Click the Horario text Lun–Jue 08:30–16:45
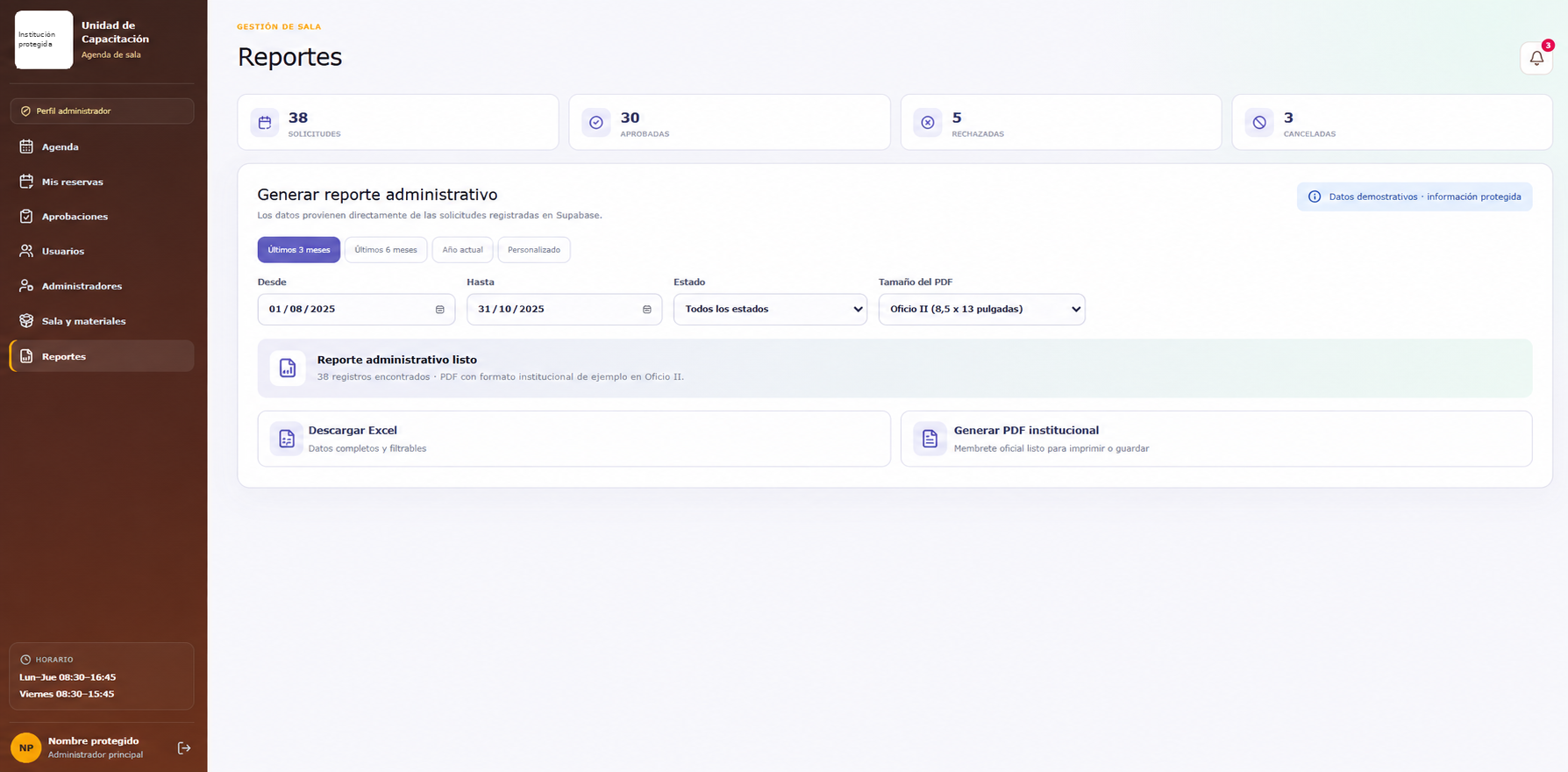 click(x=68, y=677)
